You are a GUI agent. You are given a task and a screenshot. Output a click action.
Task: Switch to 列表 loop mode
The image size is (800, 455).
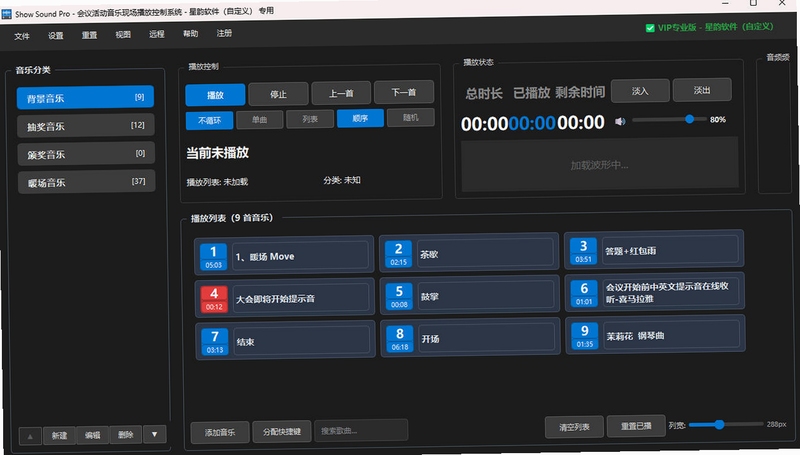[310, 119]
